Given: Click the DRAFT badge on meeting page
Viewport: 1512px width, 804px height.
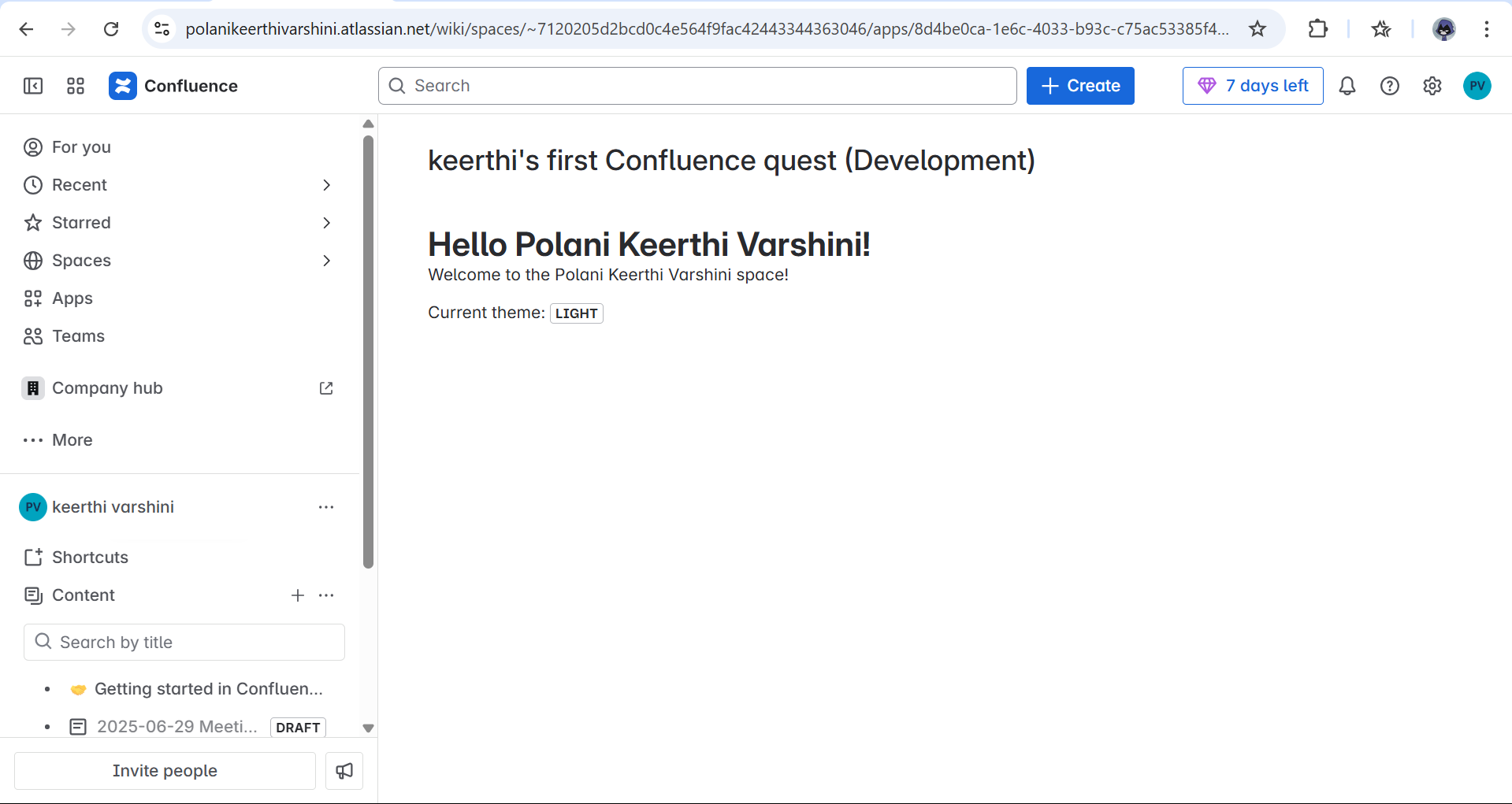Looking at the screenshot, I should 298,728.
